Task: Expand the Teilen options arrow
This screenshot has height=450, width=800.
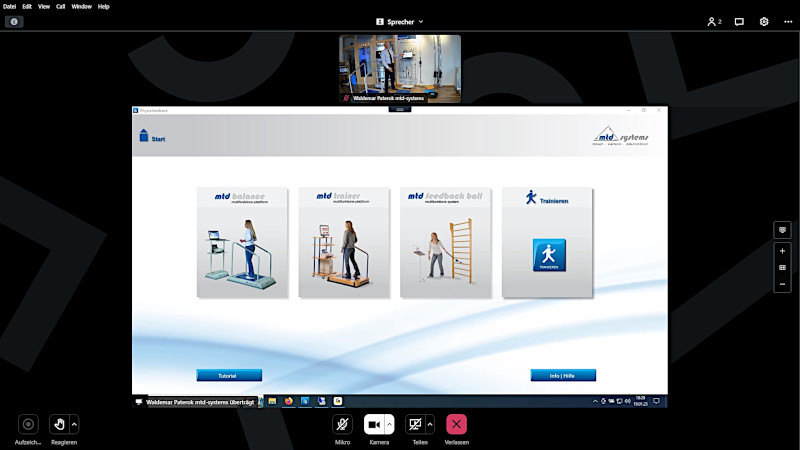Action: coord(430,424)
